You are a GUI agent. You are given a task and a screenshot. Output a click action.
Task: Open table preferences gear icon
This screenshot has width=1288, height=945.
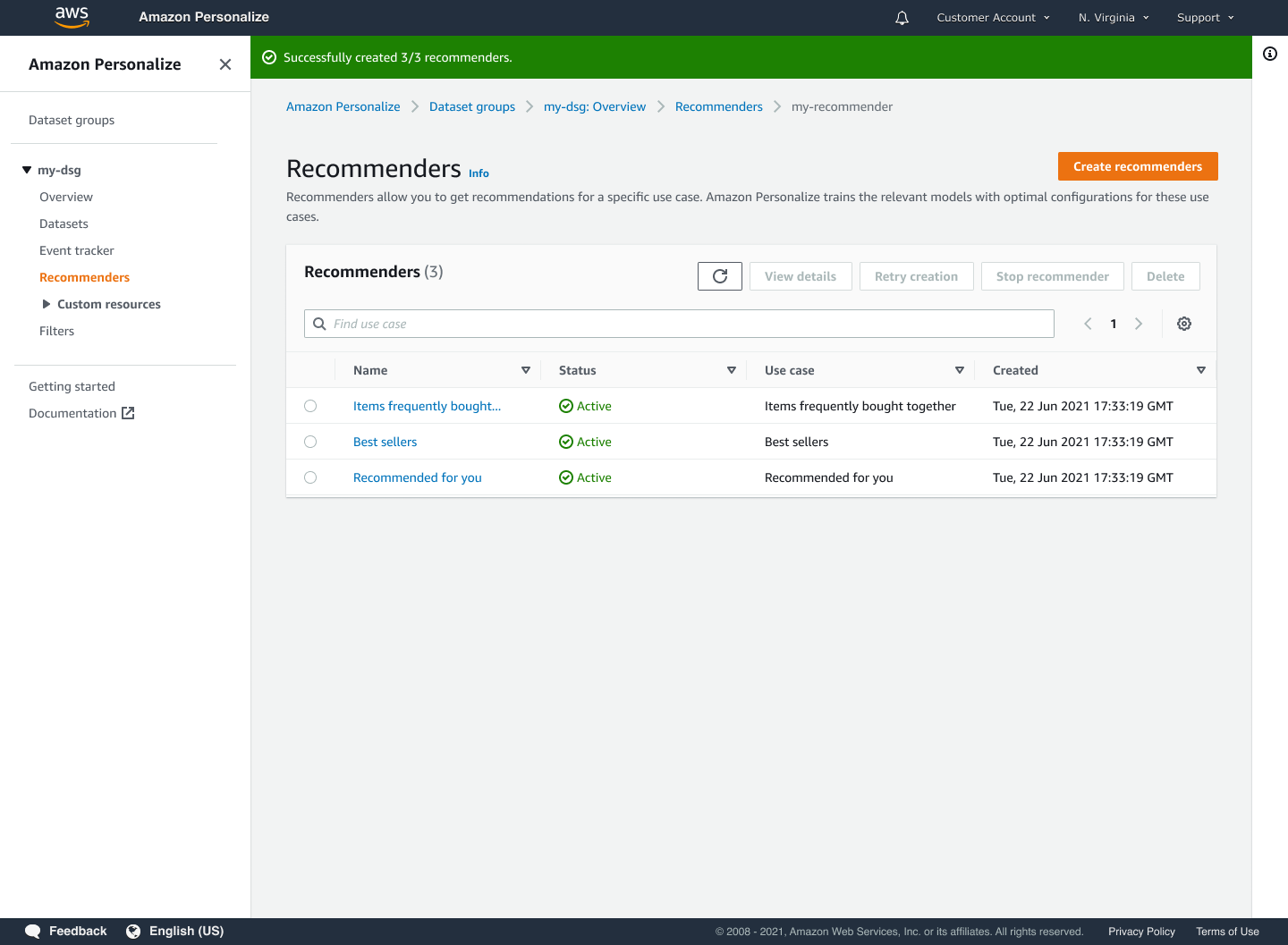click(1184, 324)
